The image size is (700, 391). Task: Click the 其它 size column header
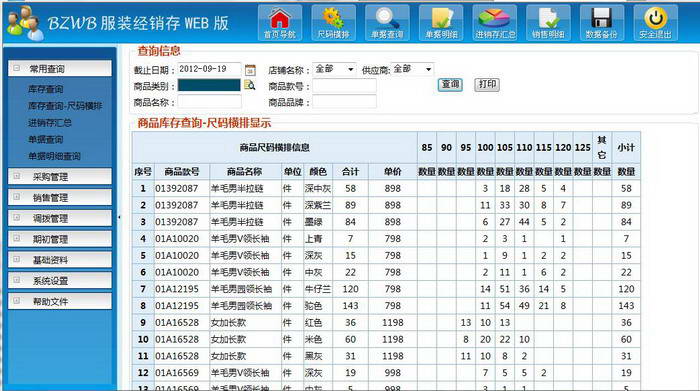(602, 147)
